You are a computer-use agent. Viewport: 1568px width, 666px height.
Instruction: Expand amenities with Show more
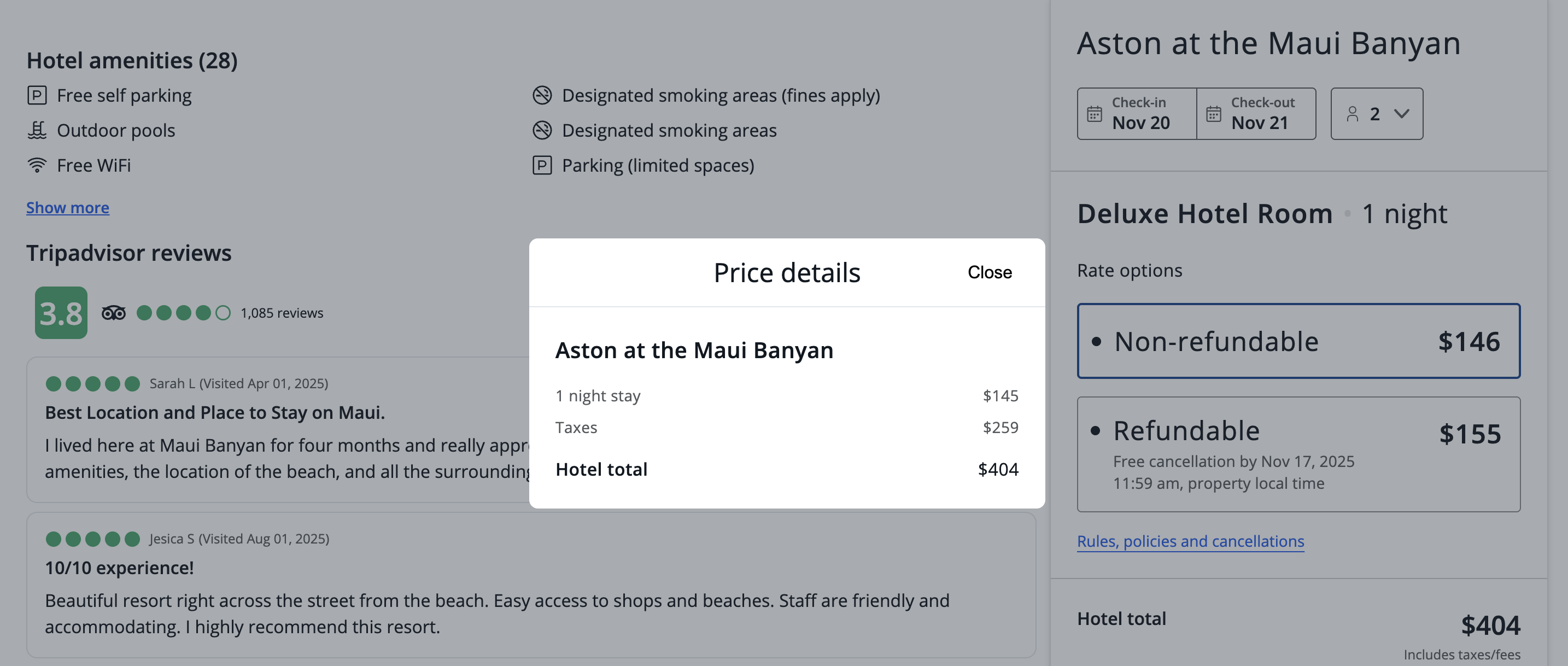point(68,208)
